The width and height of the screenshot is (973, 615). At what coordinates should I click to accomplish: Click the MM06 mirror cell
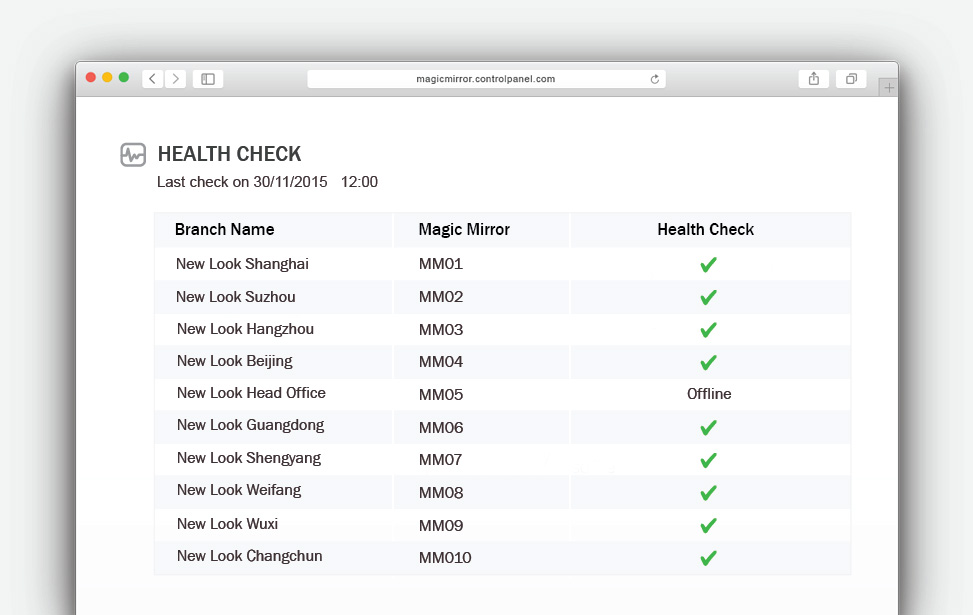tap(441, 428)
